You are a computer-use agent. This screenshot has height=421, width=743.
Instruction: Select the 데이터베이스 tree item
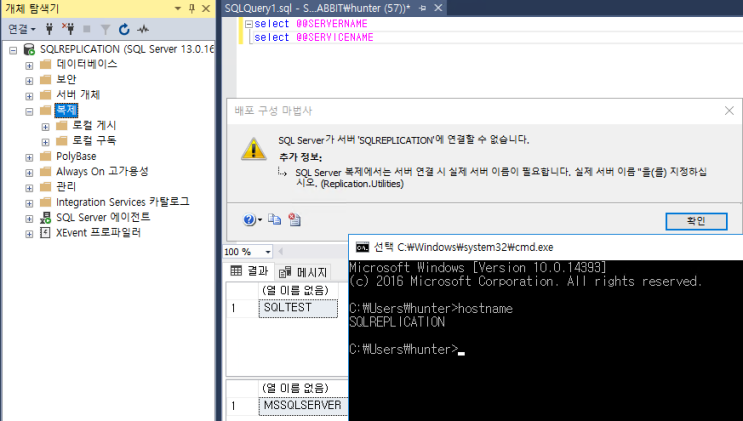(87, 64)
